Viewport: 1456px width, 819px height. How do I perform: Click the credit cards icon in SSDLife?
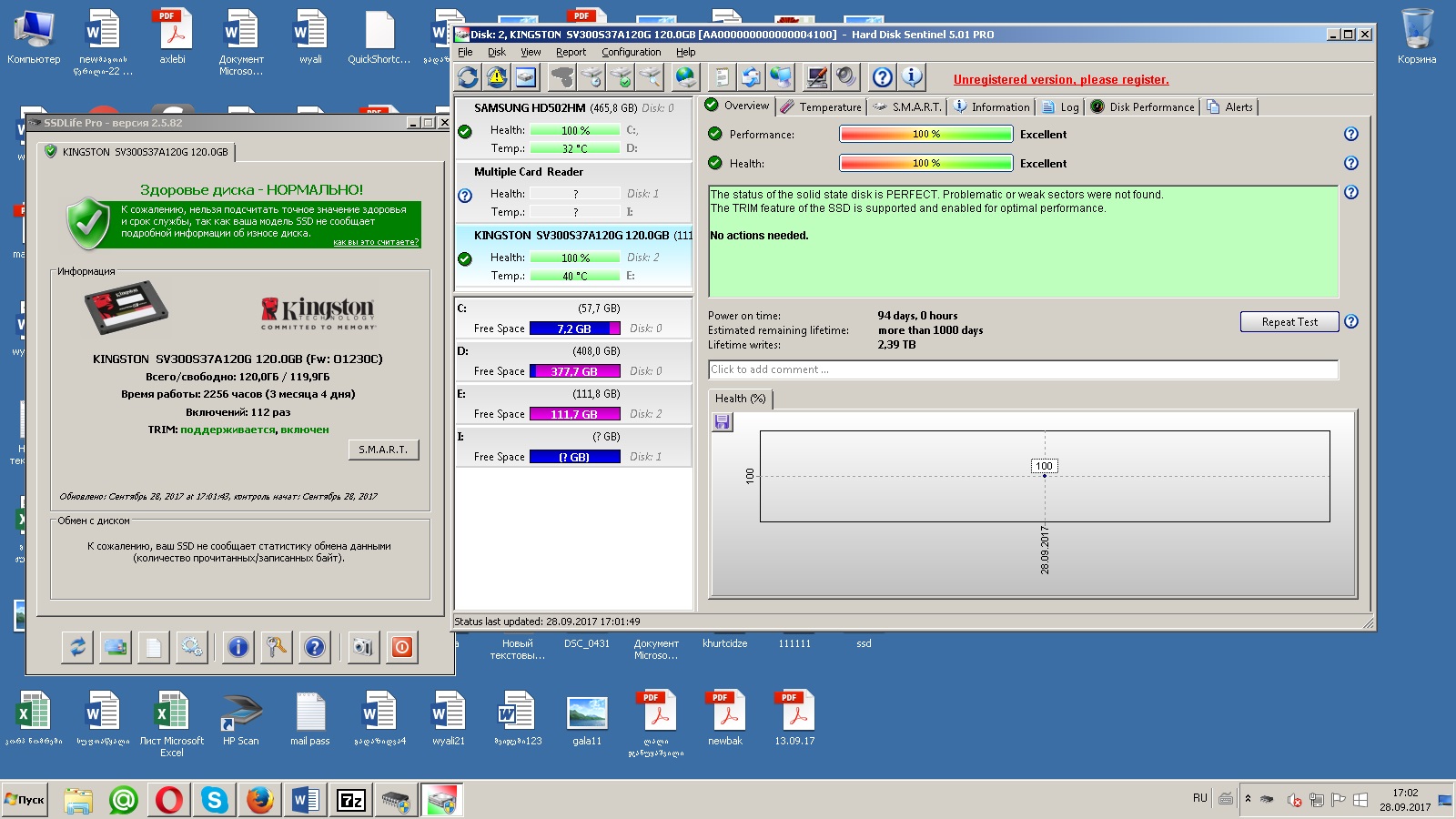tap(116, 647)
